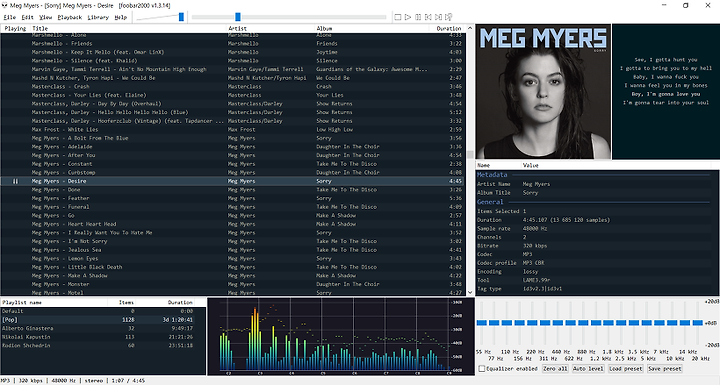
Task: Open the File menu
Action: (10, 17)
